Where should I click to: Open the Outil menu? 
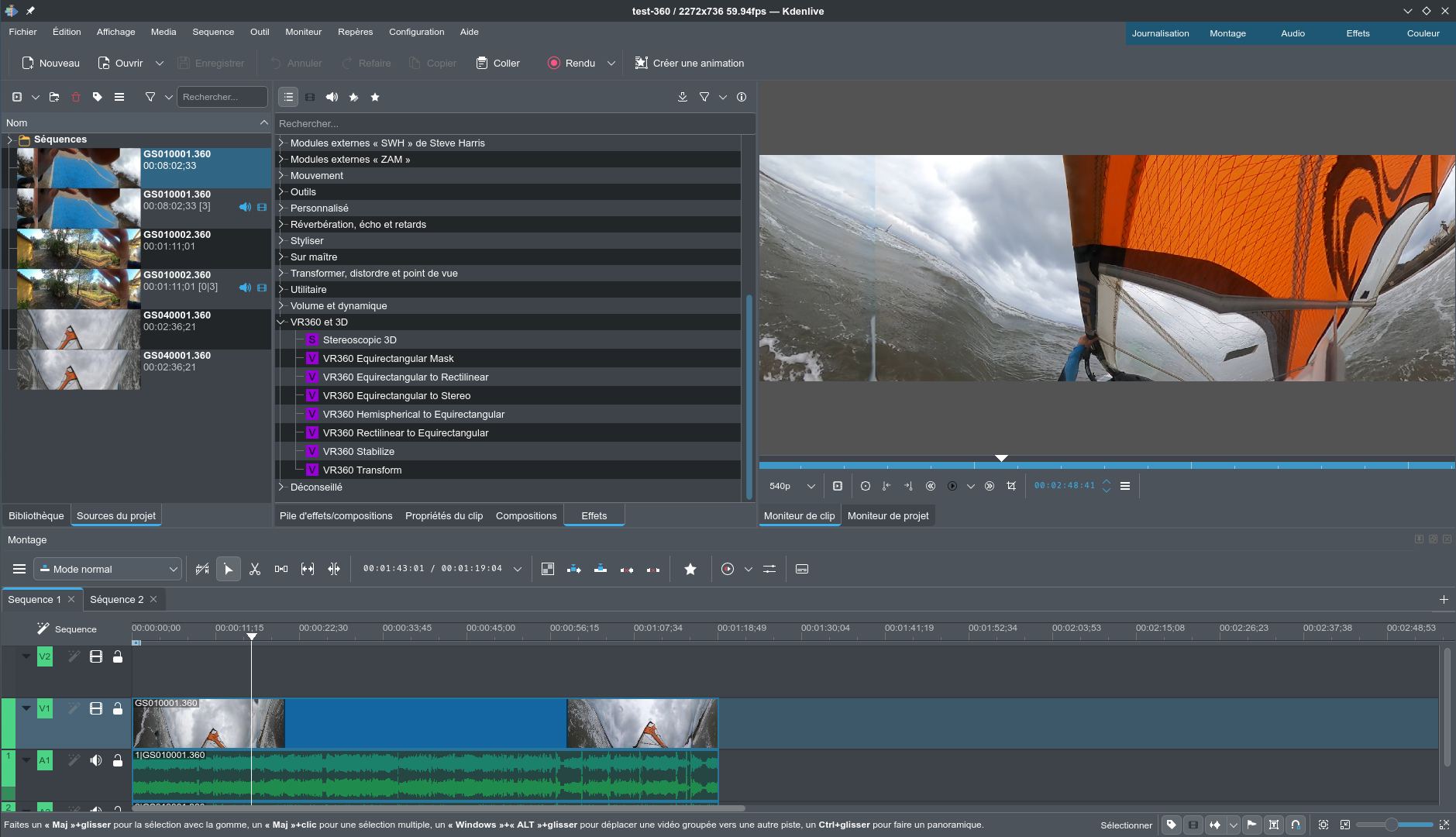coord(260,32)
